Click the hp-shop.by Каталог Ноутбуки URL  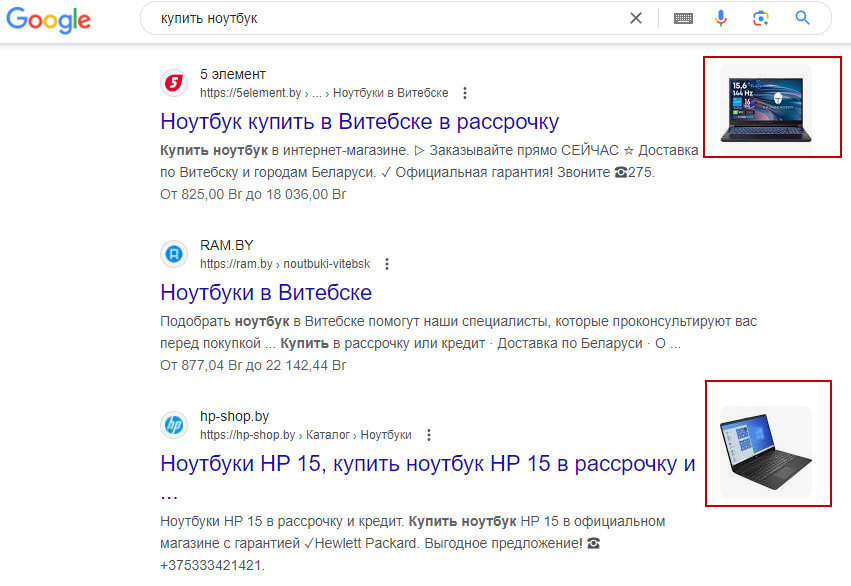306,435
